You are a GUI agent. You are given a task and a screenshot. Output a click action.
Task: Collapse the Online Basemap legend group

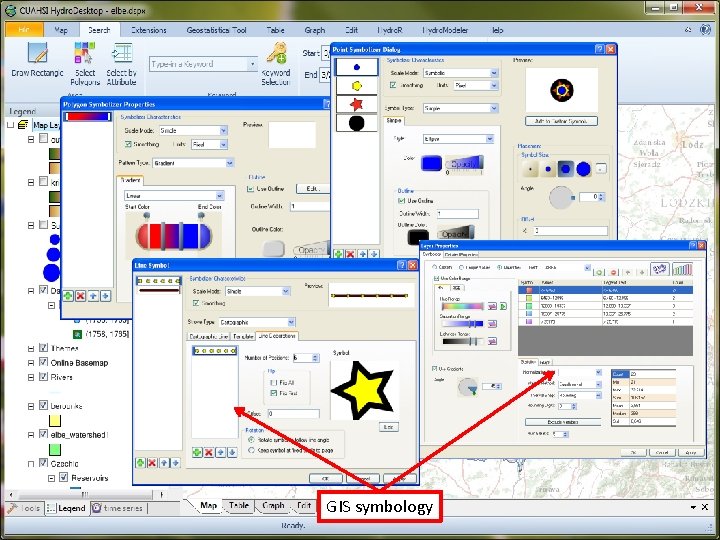coord(31,363)
